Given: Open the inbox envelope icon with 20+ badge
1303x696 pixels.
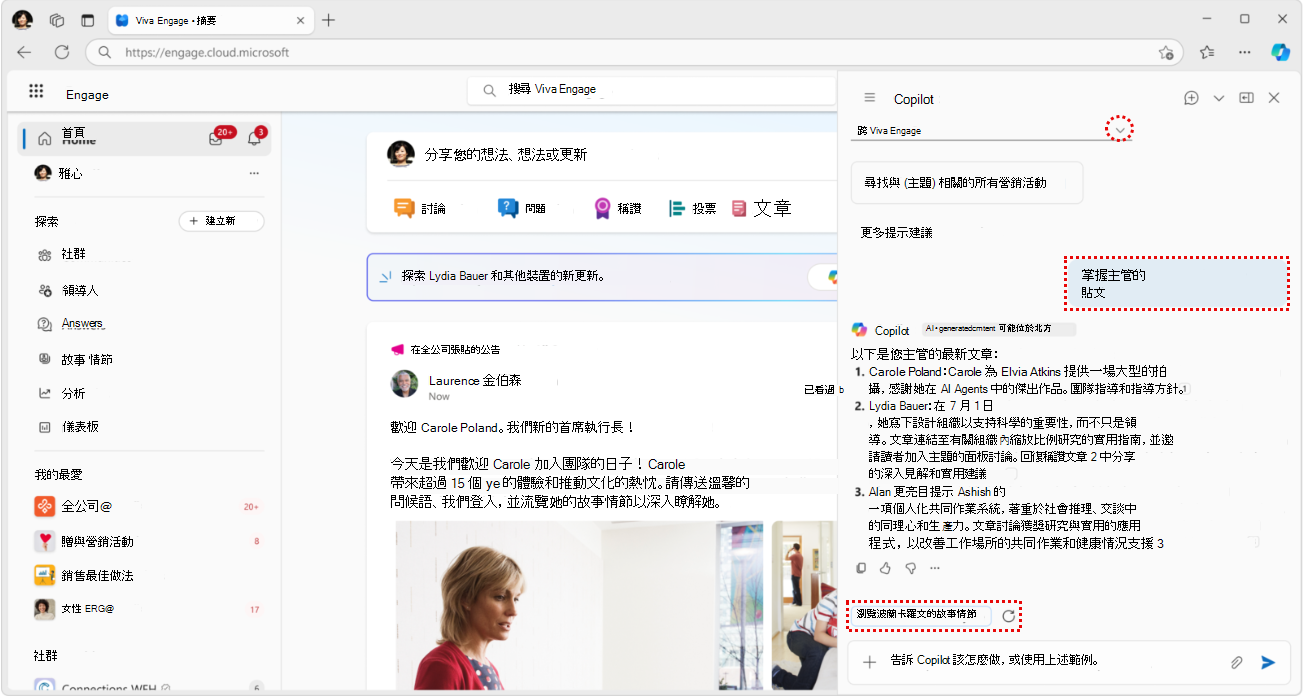Looking at the screenshot, I should [x=216, y=139].
